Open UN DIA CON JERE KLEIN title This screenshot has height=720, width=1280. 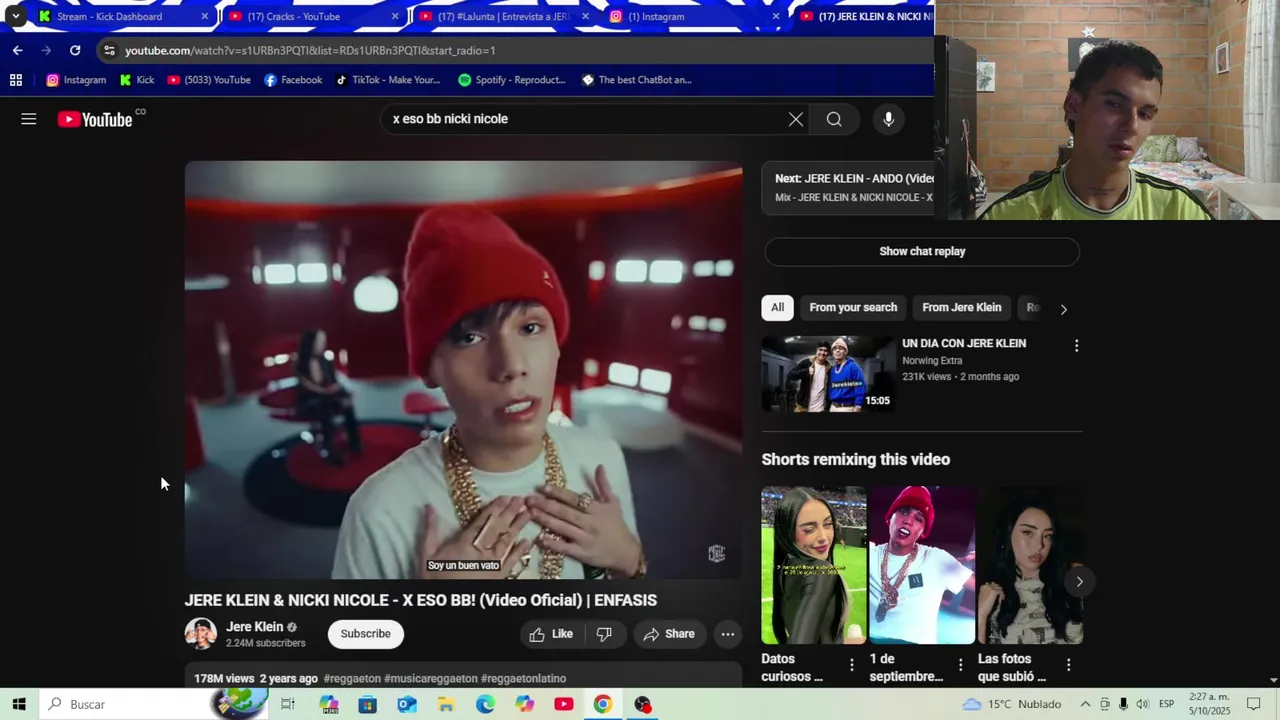964,344
